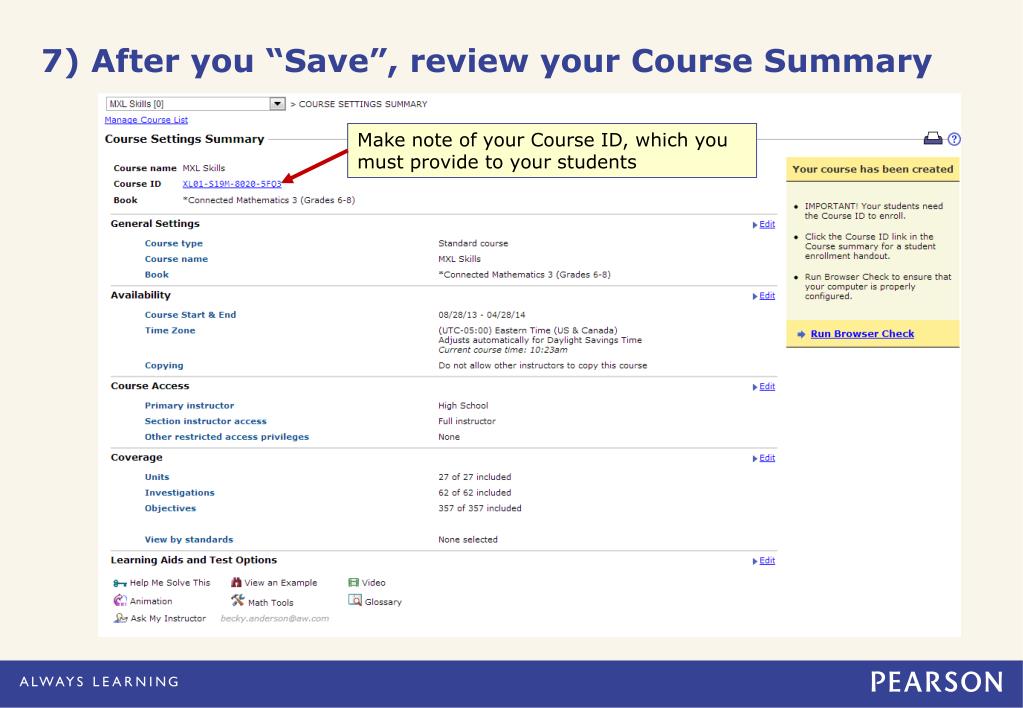Select Other restricted access privileges label

click(226, 437)
